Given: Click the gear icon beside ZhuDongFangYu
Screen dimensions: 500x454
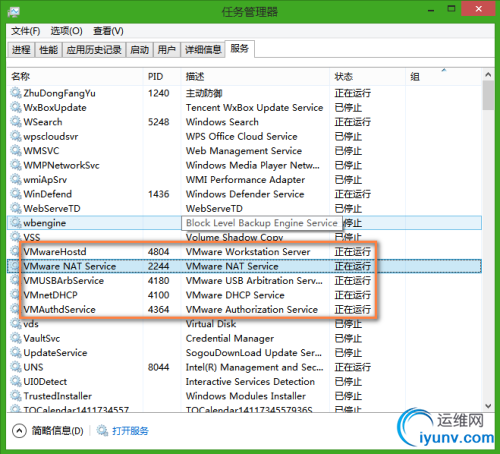Looking at the screenshot, I should pyautogui.click(x=16, y=93).
